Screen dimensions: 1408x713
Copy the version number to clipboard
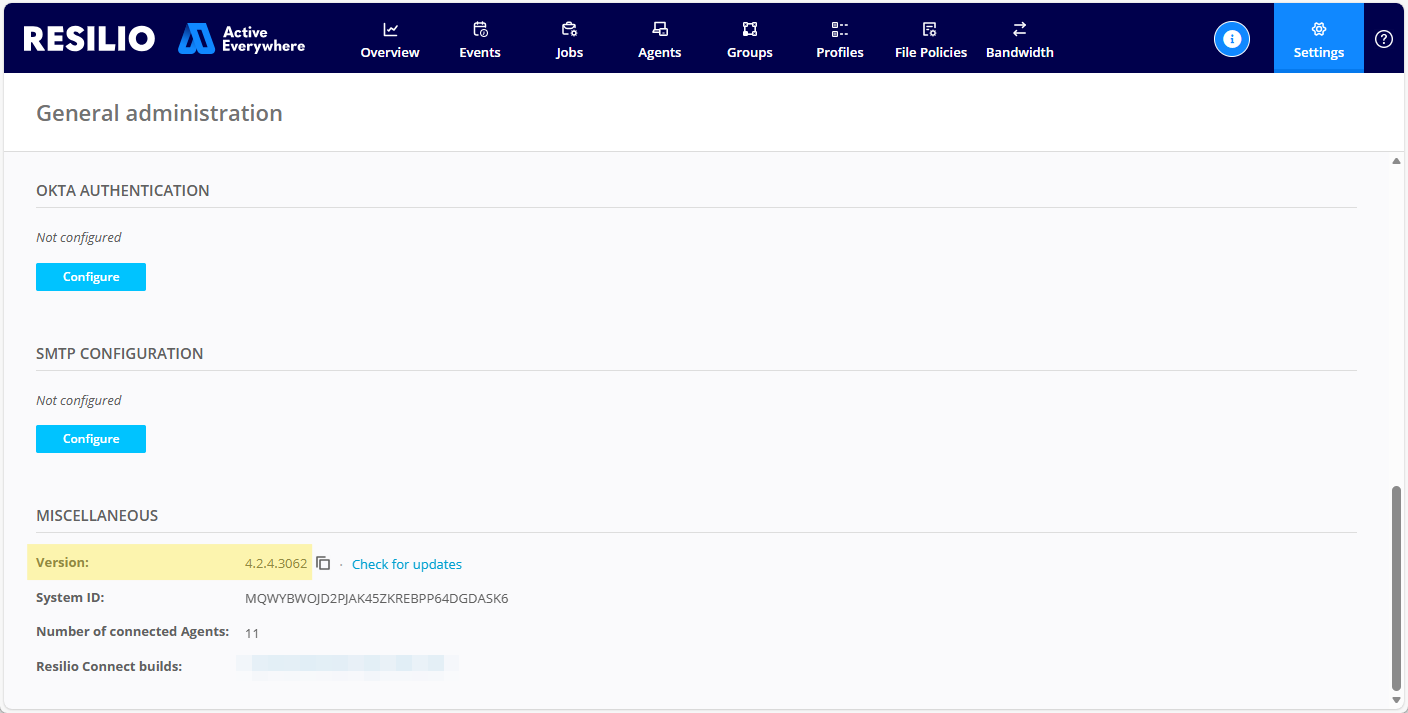[x=323, y=564]
